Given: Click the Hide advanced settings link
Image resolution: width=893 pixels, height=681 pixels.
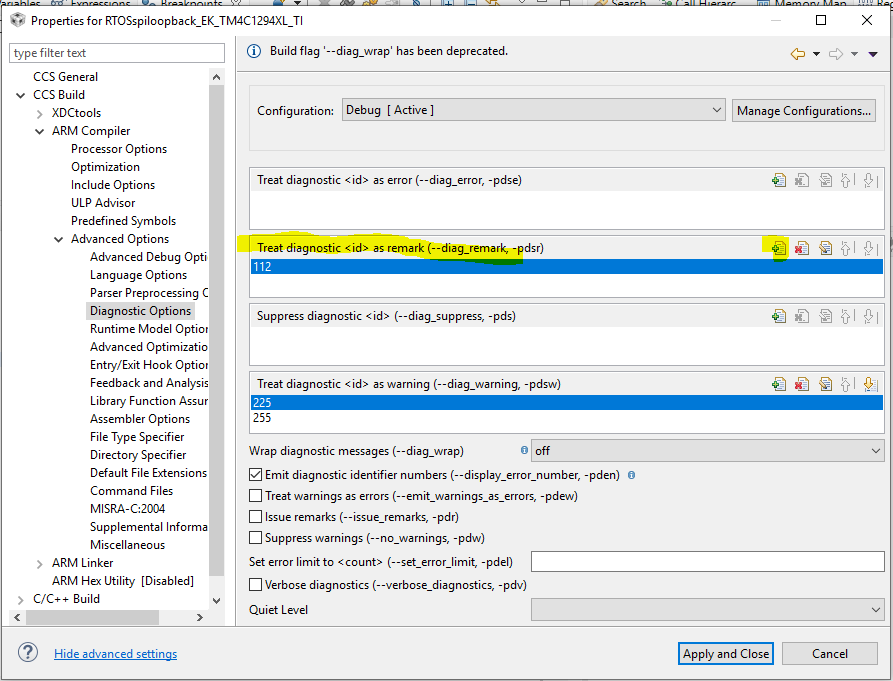Looking at the screenshot, I should (114, 653).
